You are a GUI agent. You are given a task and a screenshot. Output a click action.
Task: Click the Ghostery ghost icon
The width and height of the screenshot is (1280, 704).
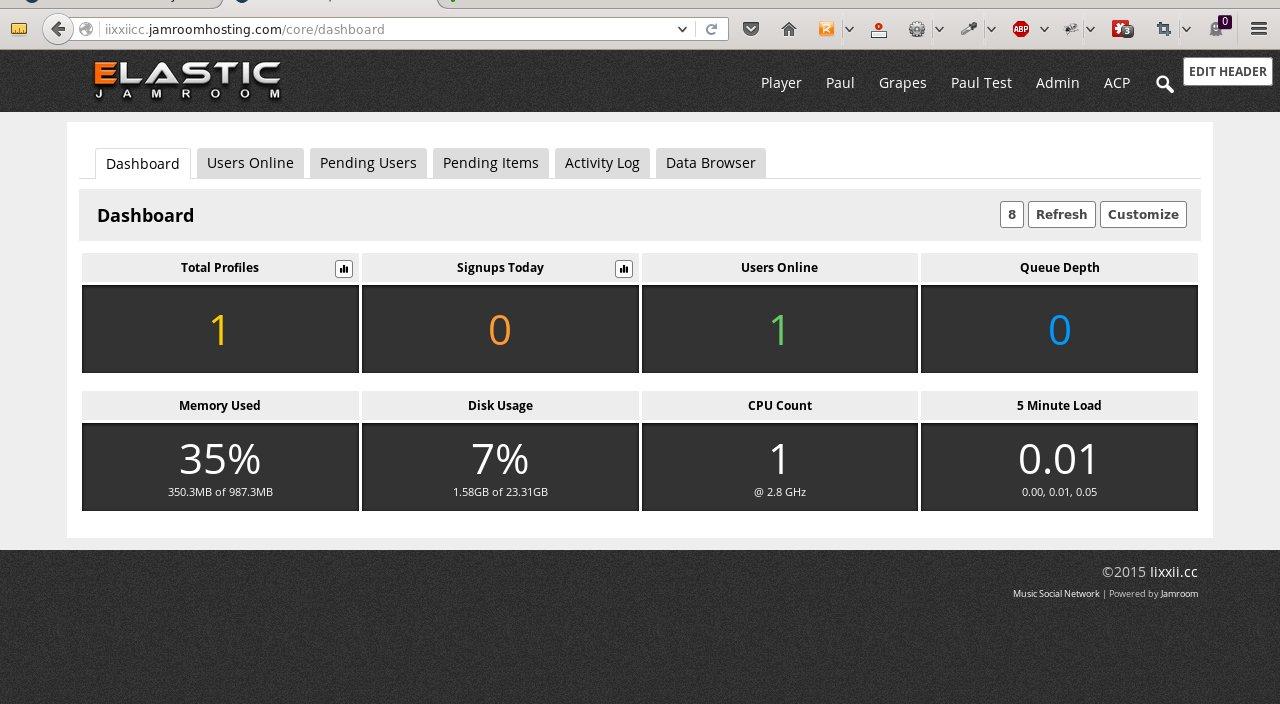pyautogui.click(x=1218, y=28)
